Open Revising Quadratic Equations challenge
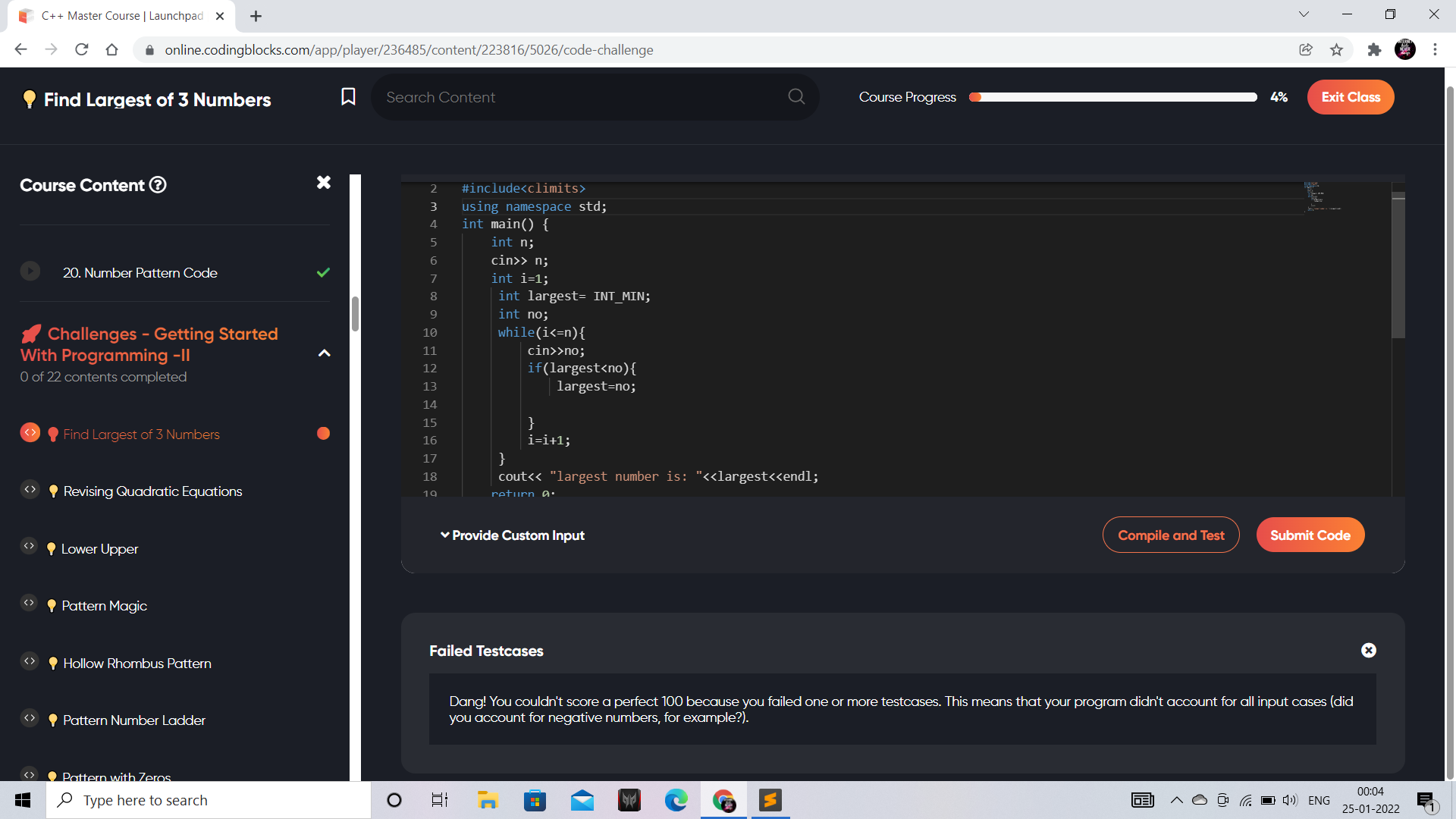The height and width of the screenshot is (819, 1456). 152,491
